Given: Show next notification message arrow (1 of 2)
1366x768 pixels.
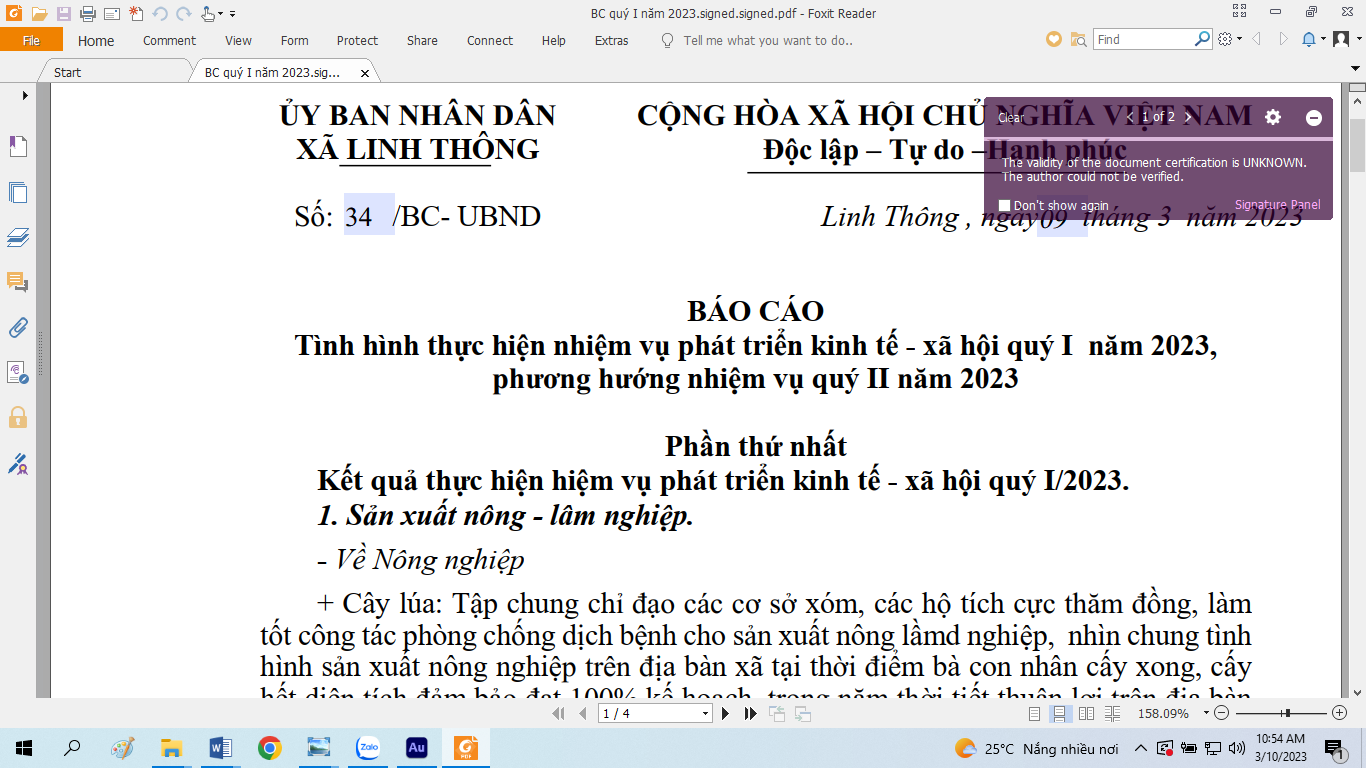Looking at the screenshot, I should (1188, 117).
